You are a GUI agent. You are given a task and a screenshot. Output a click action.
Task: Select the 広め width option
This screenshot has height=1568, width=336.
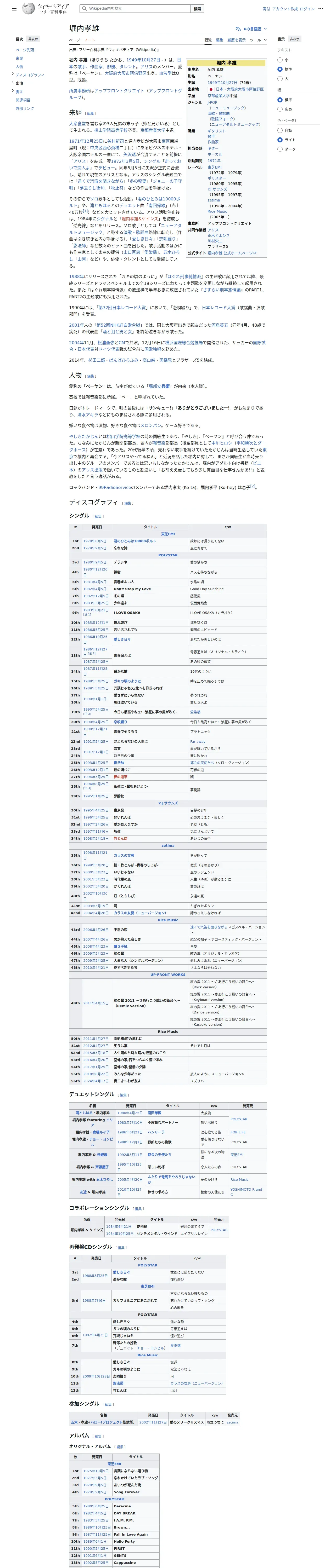pos(280,109)
